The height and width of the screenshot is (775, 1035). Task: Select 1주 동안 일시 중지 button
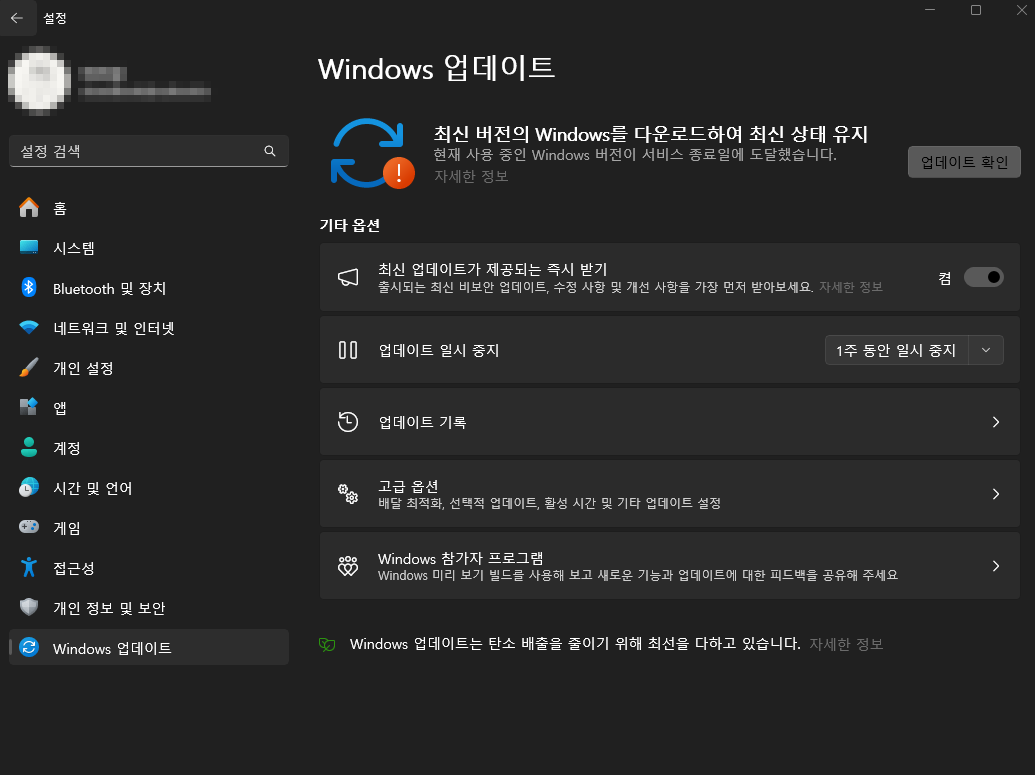(x=896, y=350)
